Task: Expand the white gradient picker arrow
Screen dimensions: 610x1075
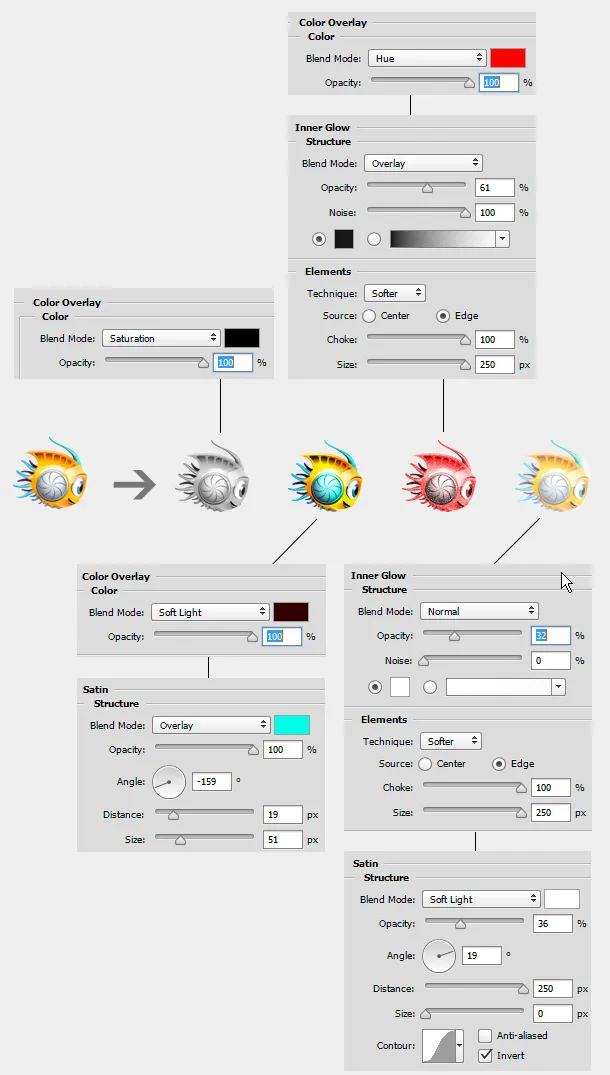Action: pyautogui.click(x=559, y=687)
